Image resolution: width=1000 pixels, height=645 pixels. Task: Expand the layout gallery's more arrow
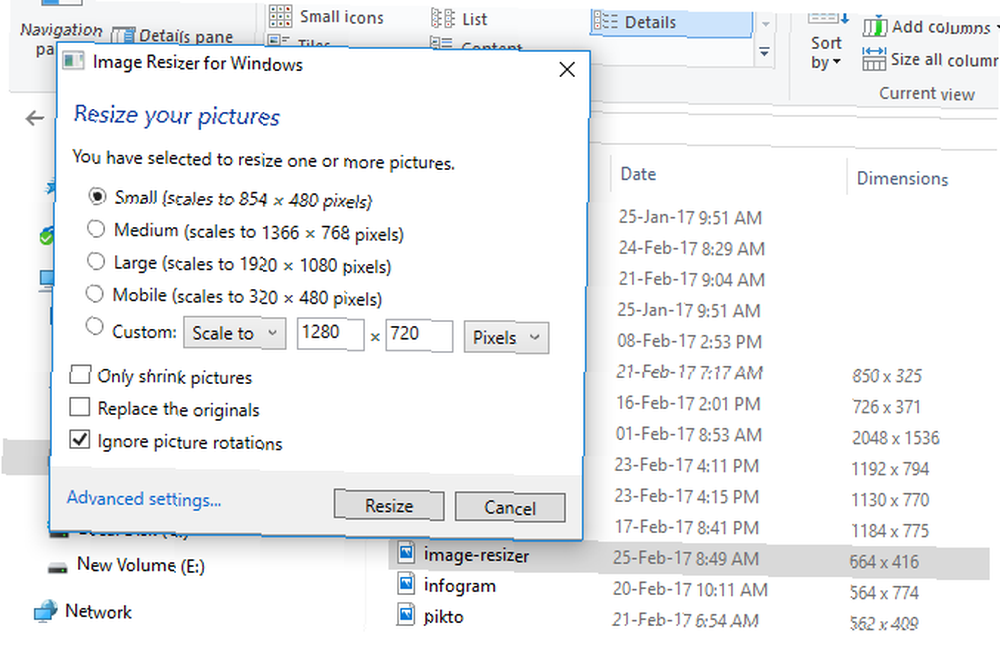[765, 52]
